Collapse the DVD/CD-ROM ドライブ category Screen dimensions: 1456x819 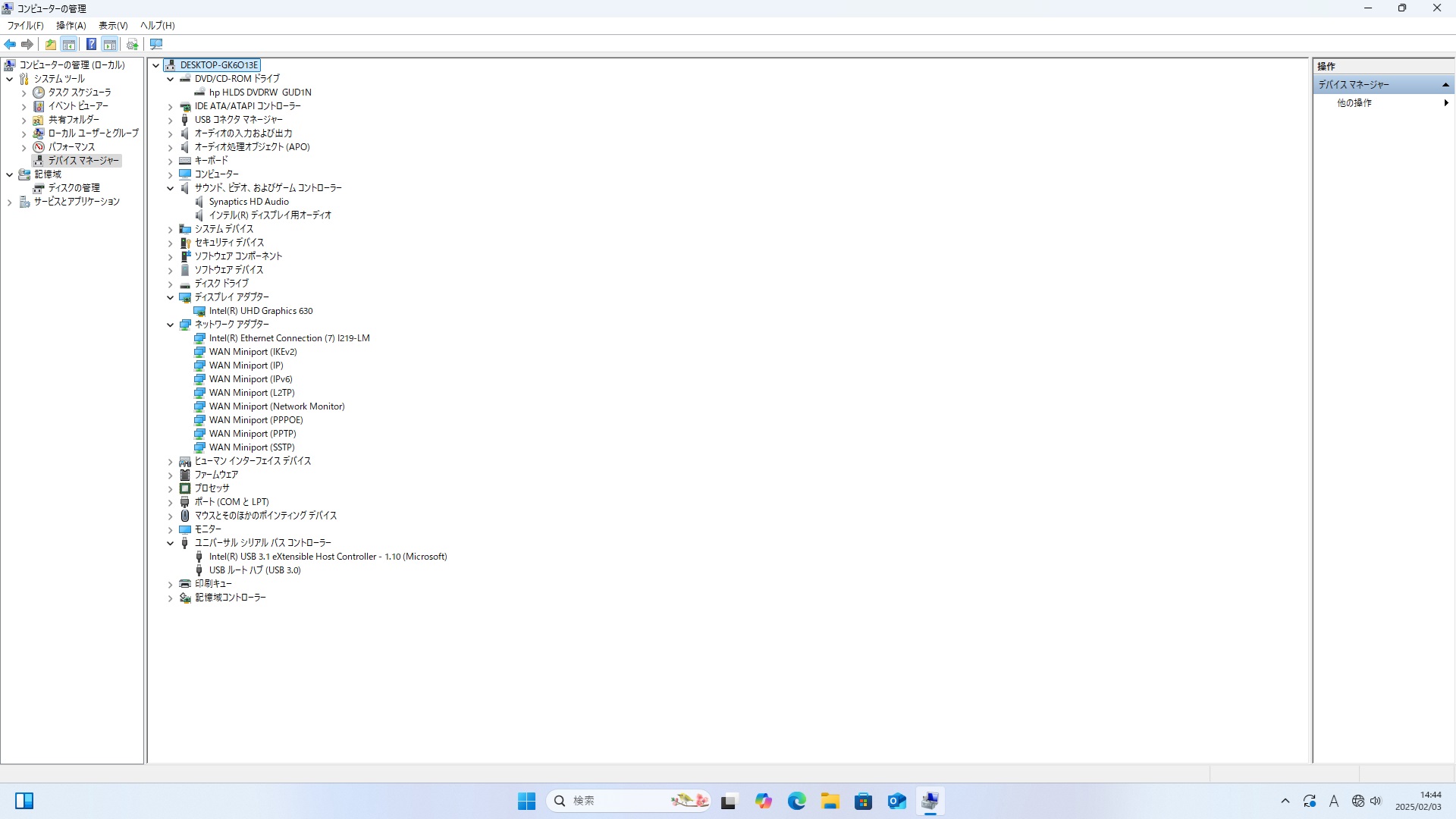[171, 79]
